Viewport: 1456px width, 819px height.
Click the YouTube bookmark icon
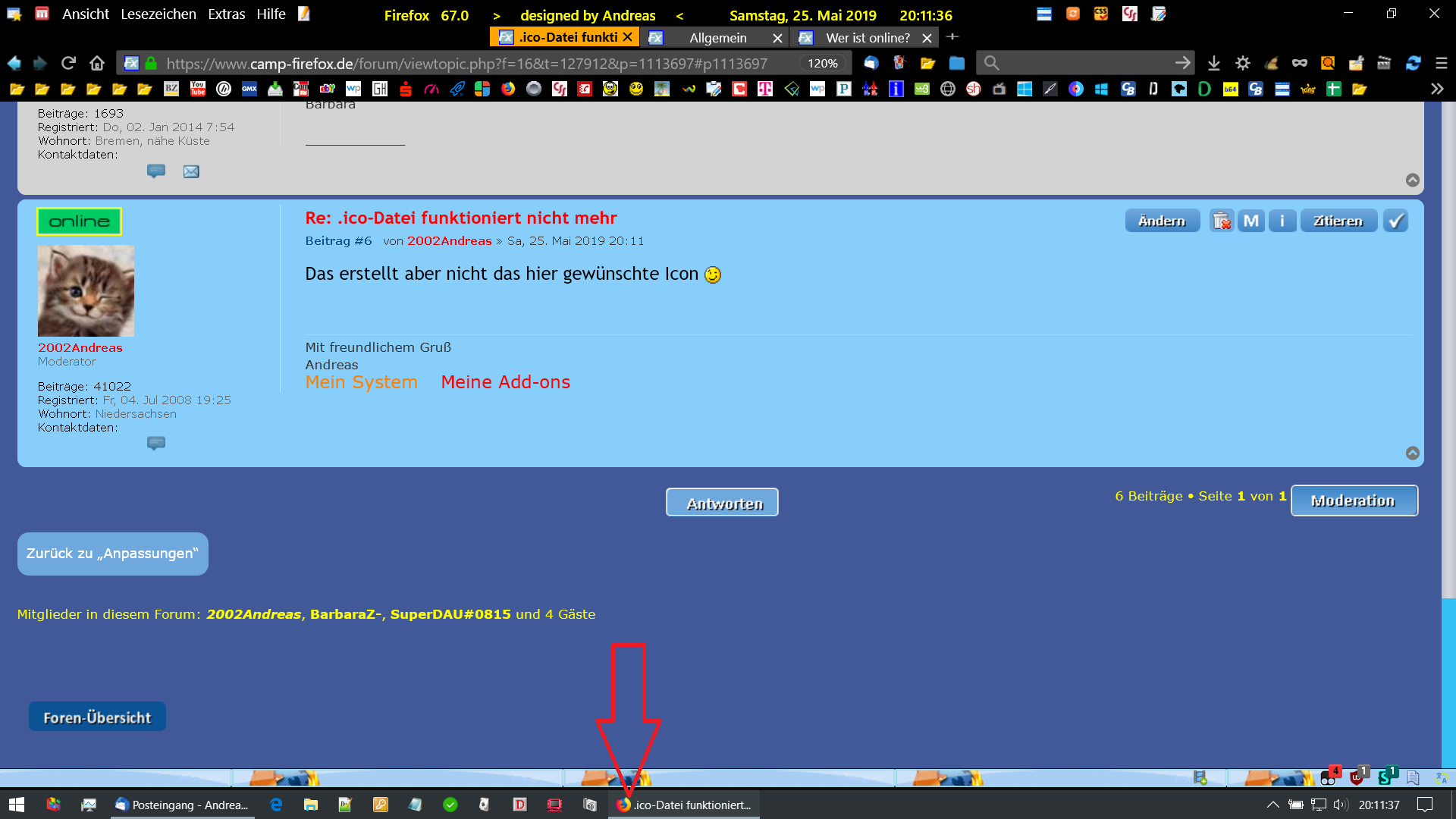[198, 89]
